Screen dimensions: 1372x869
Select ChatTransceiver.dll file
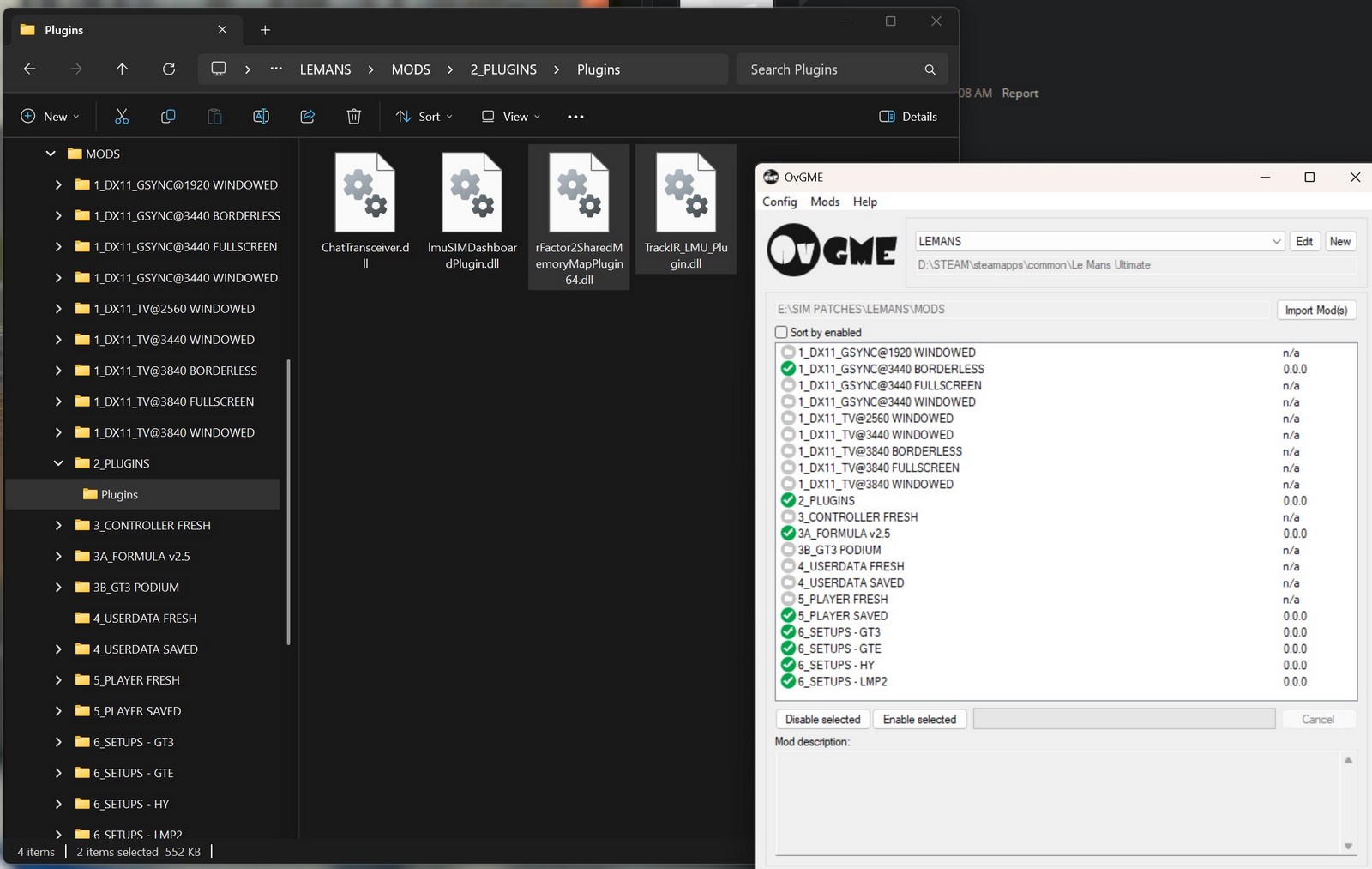(x=365, y=211)
